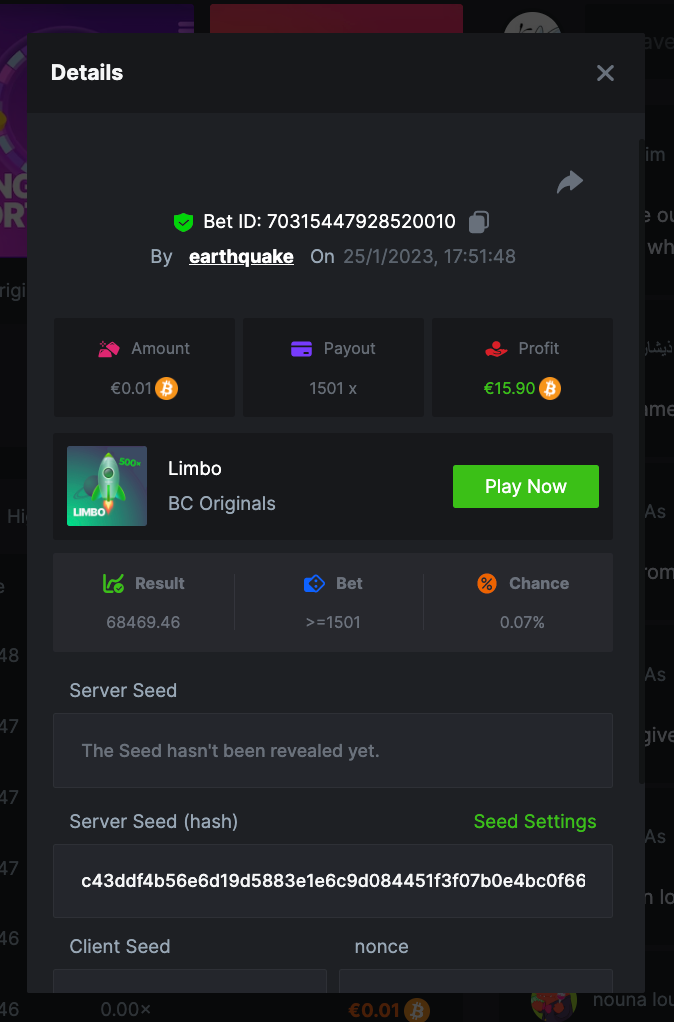Image resolution: width=674 pixels, height=1022 pixels.
Task: Click the Bitcoin icon beside €0.01 amount
Action: 167,388
